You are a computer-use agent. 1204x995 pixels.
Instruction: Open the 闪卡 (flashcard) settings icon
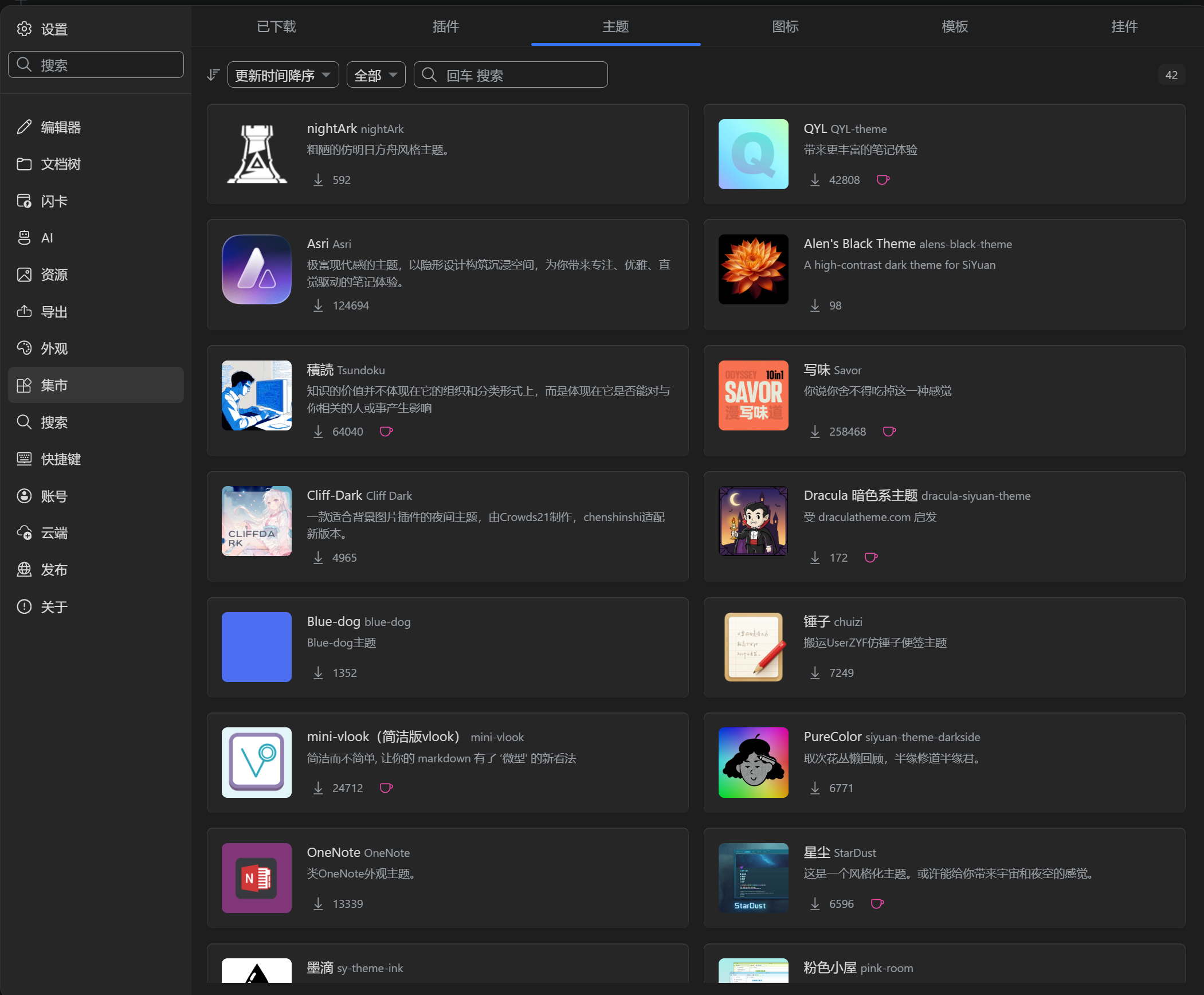click(x=24, y=201)
